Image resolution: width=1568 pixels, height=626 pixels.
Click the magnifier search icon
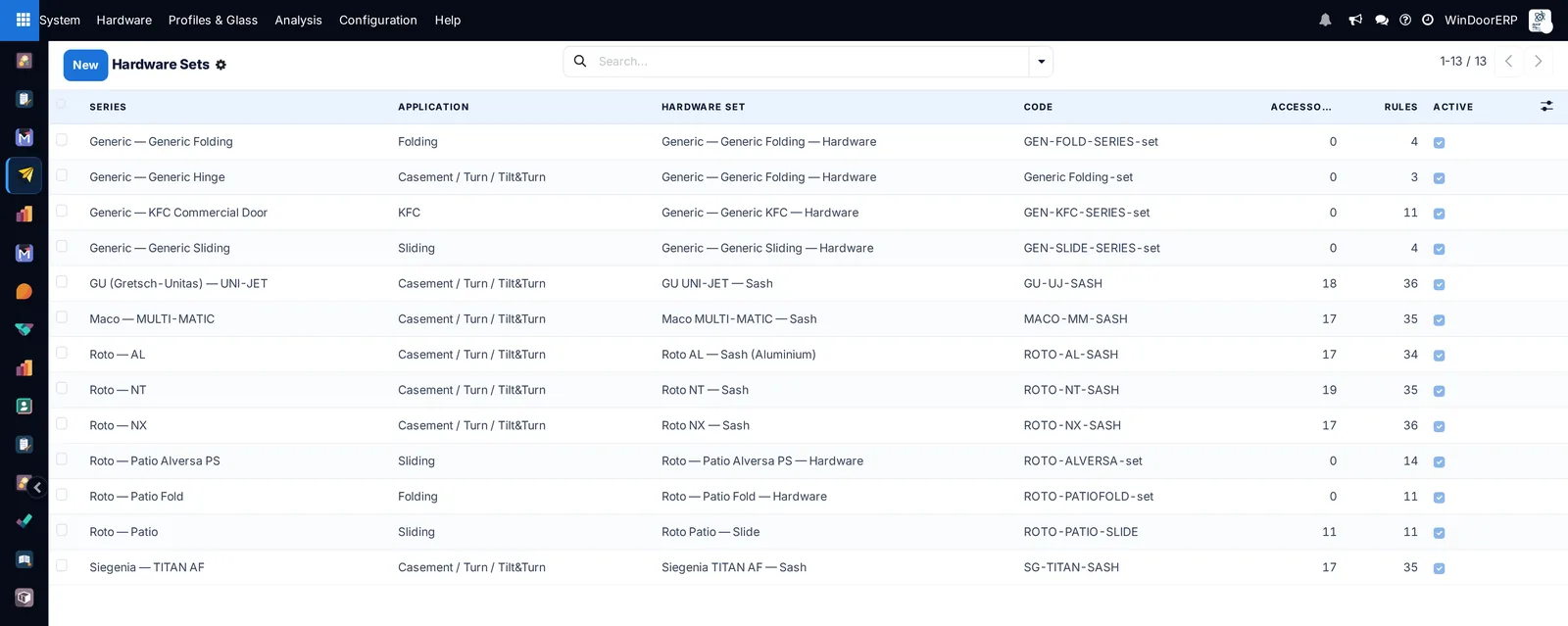click(x=580, y=61)
